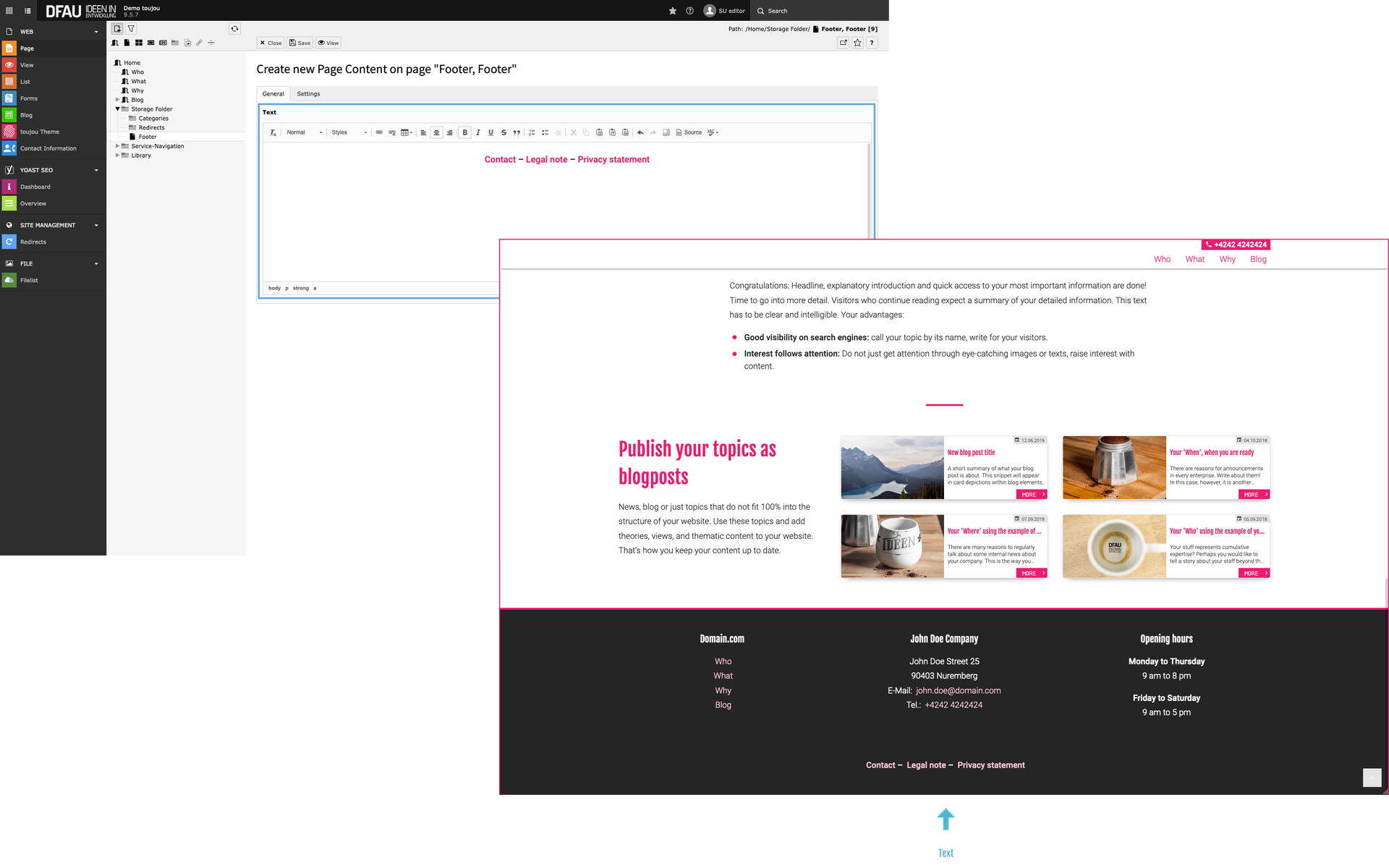Click the Privacy statement footer link

pos(990,765)
